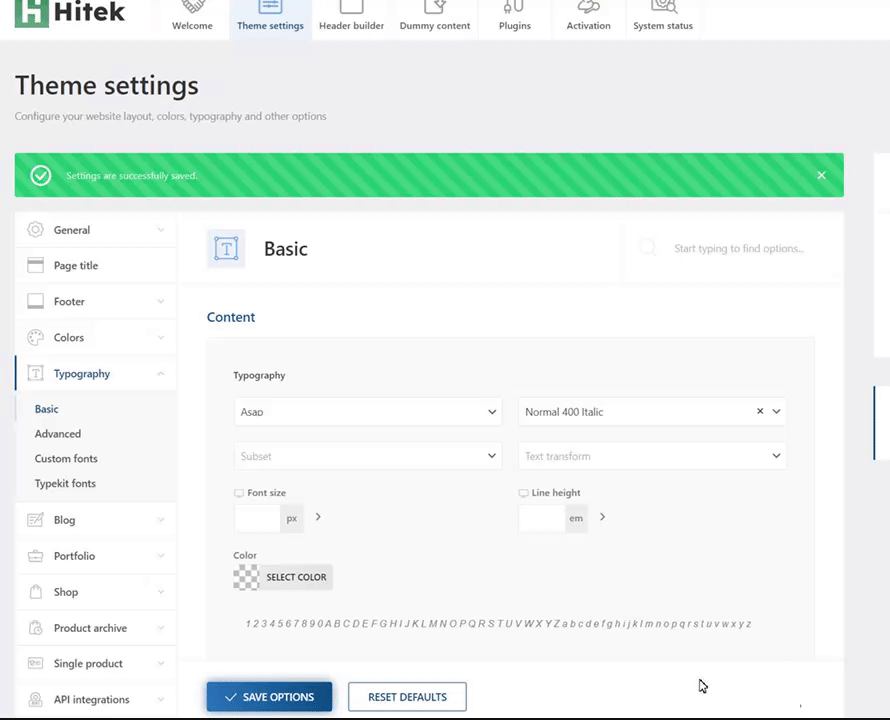The height and width of the screenshot is (720, 890).
Task: Click the Shop bag icon
Action: pyautogui.click(x=35, y=592)
